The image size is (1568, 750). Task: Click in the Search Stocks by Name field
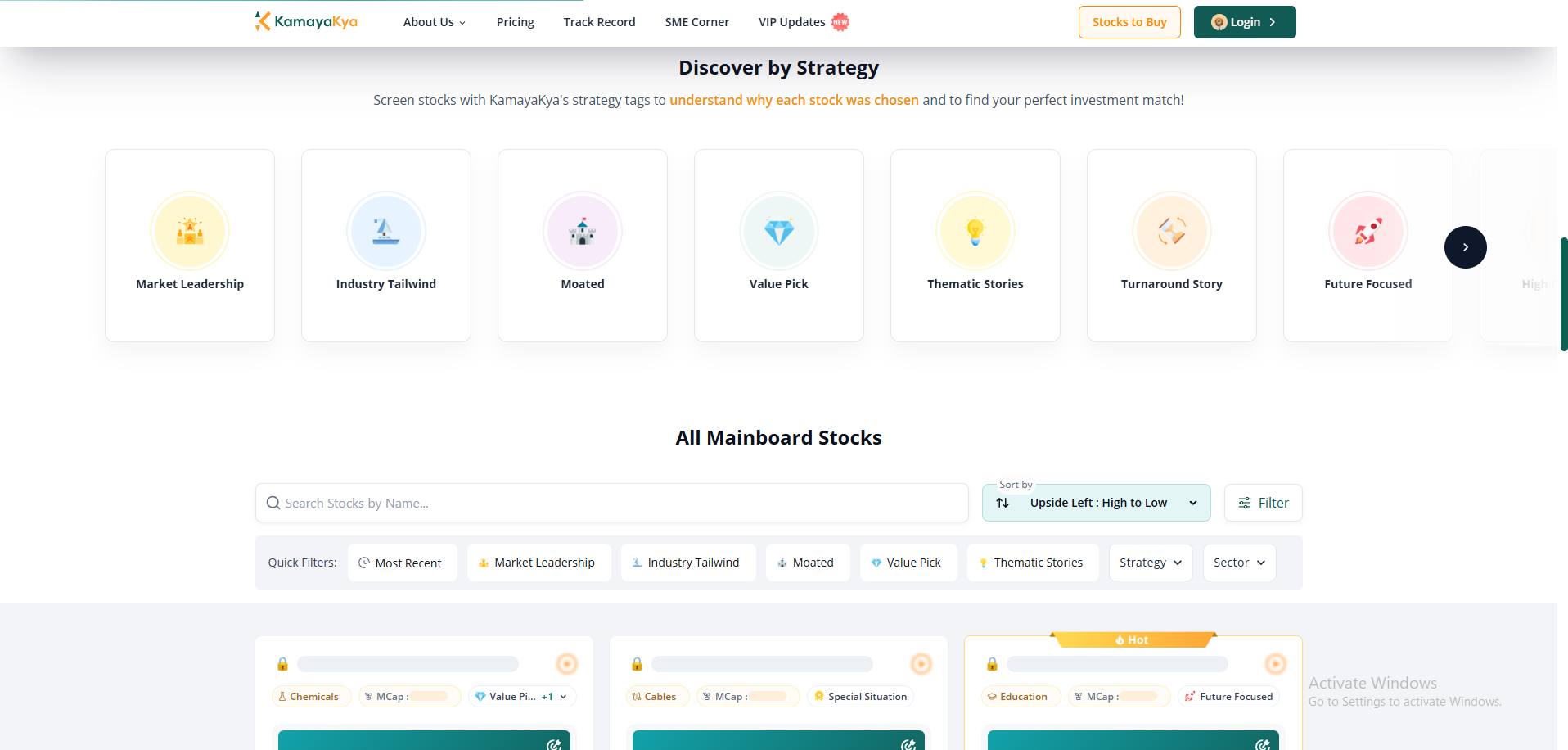tap(612, 503)
